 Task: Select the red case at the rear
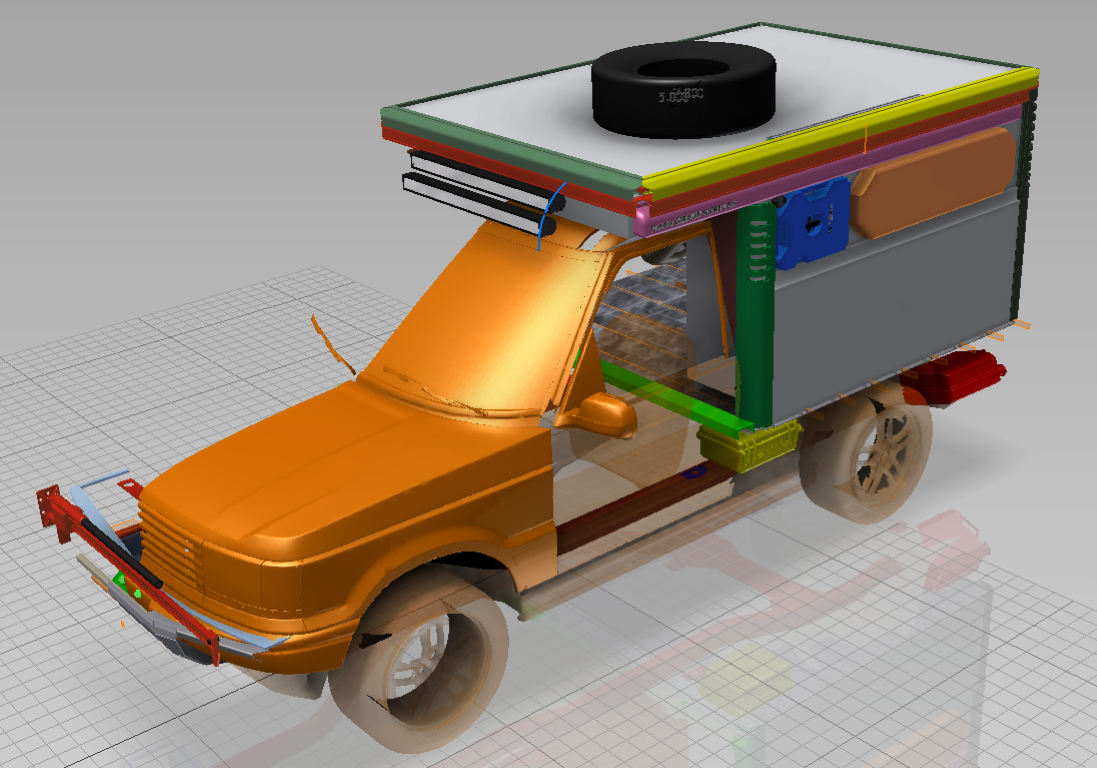953,378
